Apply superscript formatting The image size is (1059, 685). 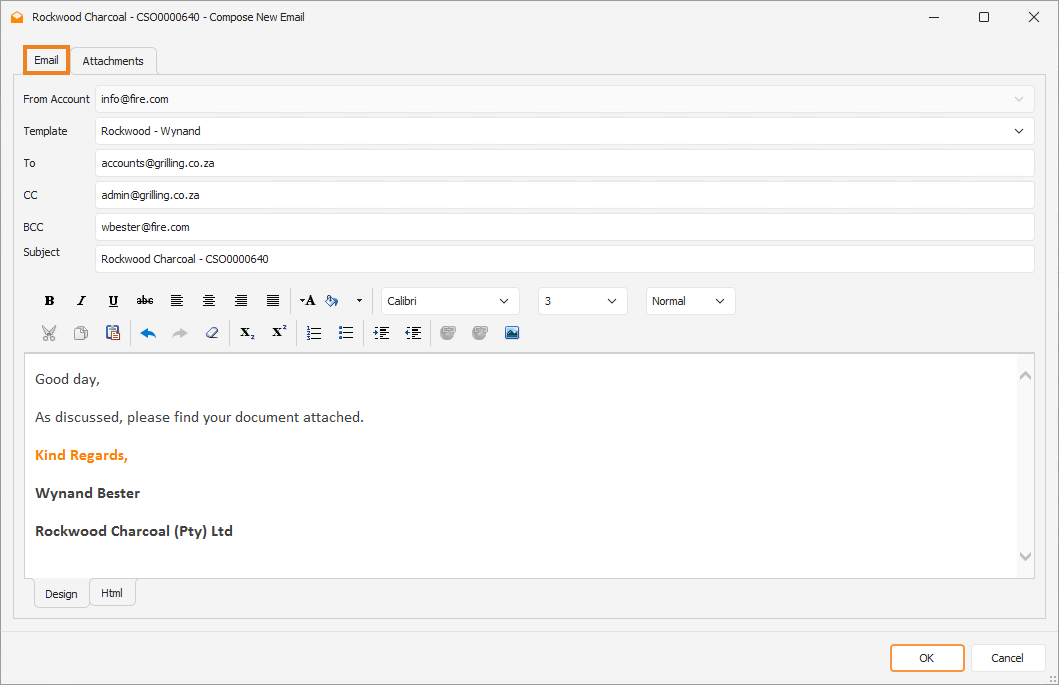(x=279, y=333)
